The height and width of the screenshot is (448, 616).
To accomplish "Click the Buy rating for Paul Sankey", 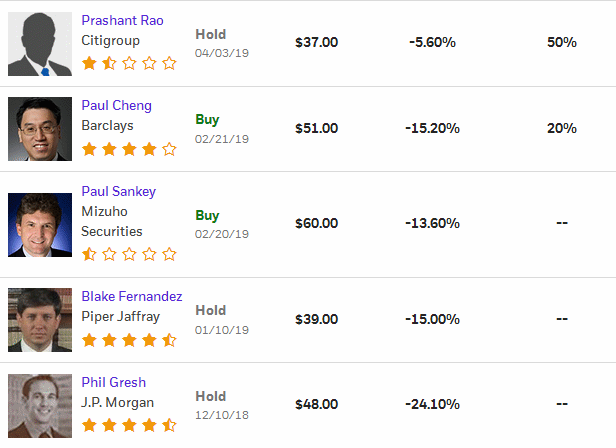I will tap(207, 215).
